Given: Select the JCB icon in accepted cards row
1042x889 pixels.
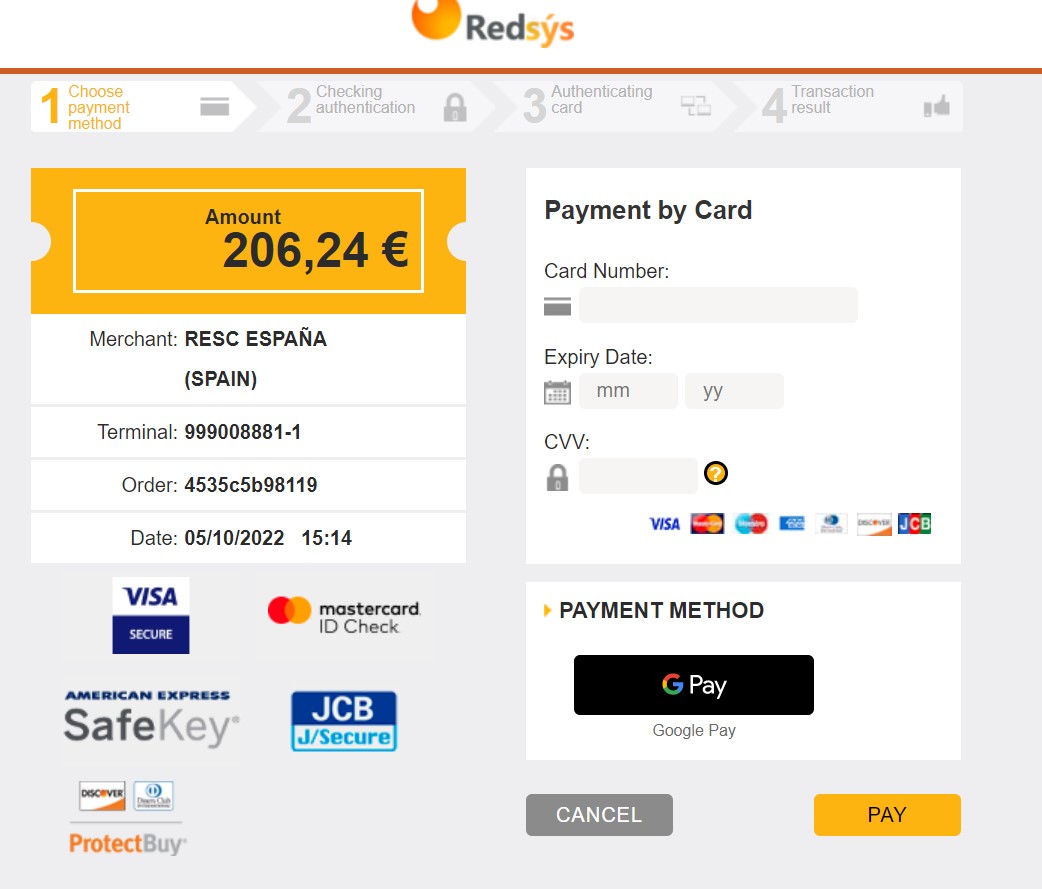Looking at the screenshot, I should coord(915,523).
